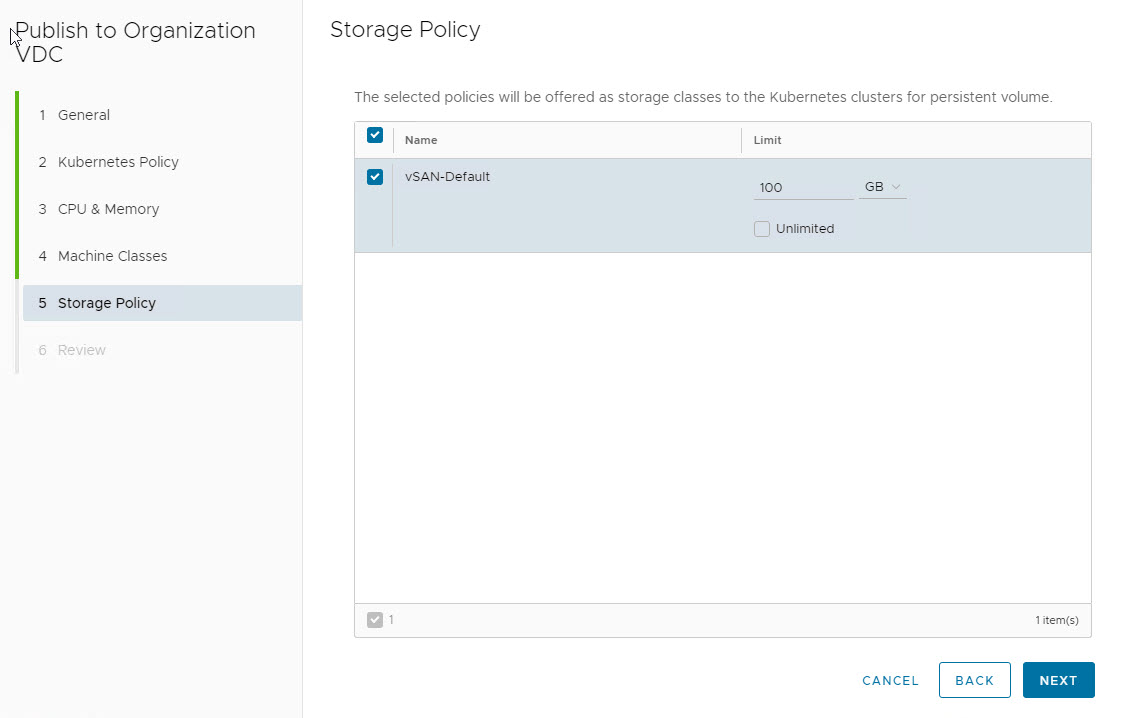Image resolution: width=1136 pixels, height=718 pixels.
Task: Click the Limit column header
Action: (x=767, y=140)
